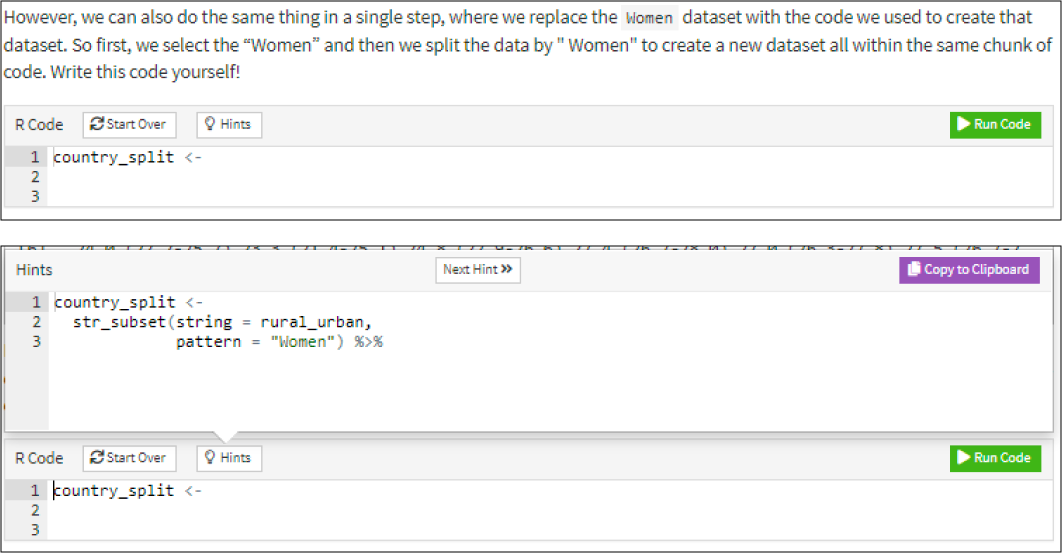The height and width of the screenshot is (553, 1062).
Task: Open Hints in the top R Code panel
Action: coord(228,124)
